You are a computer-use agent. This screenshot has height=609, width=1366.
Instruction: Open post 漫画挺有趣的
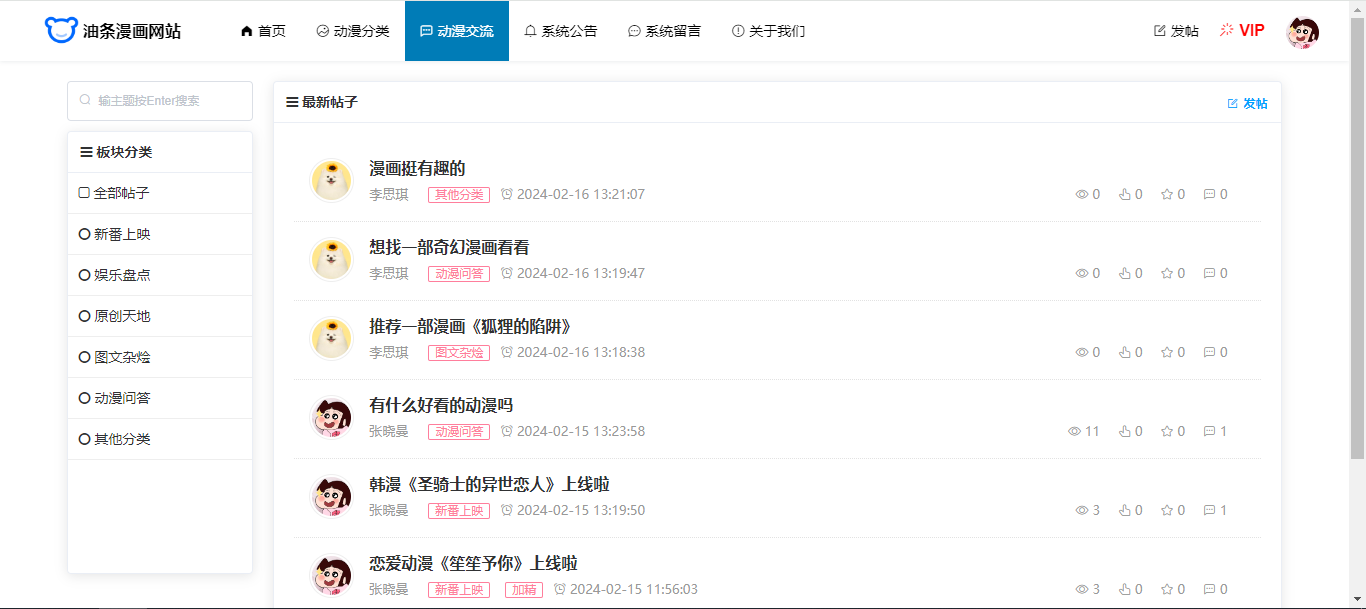point(417,168)
